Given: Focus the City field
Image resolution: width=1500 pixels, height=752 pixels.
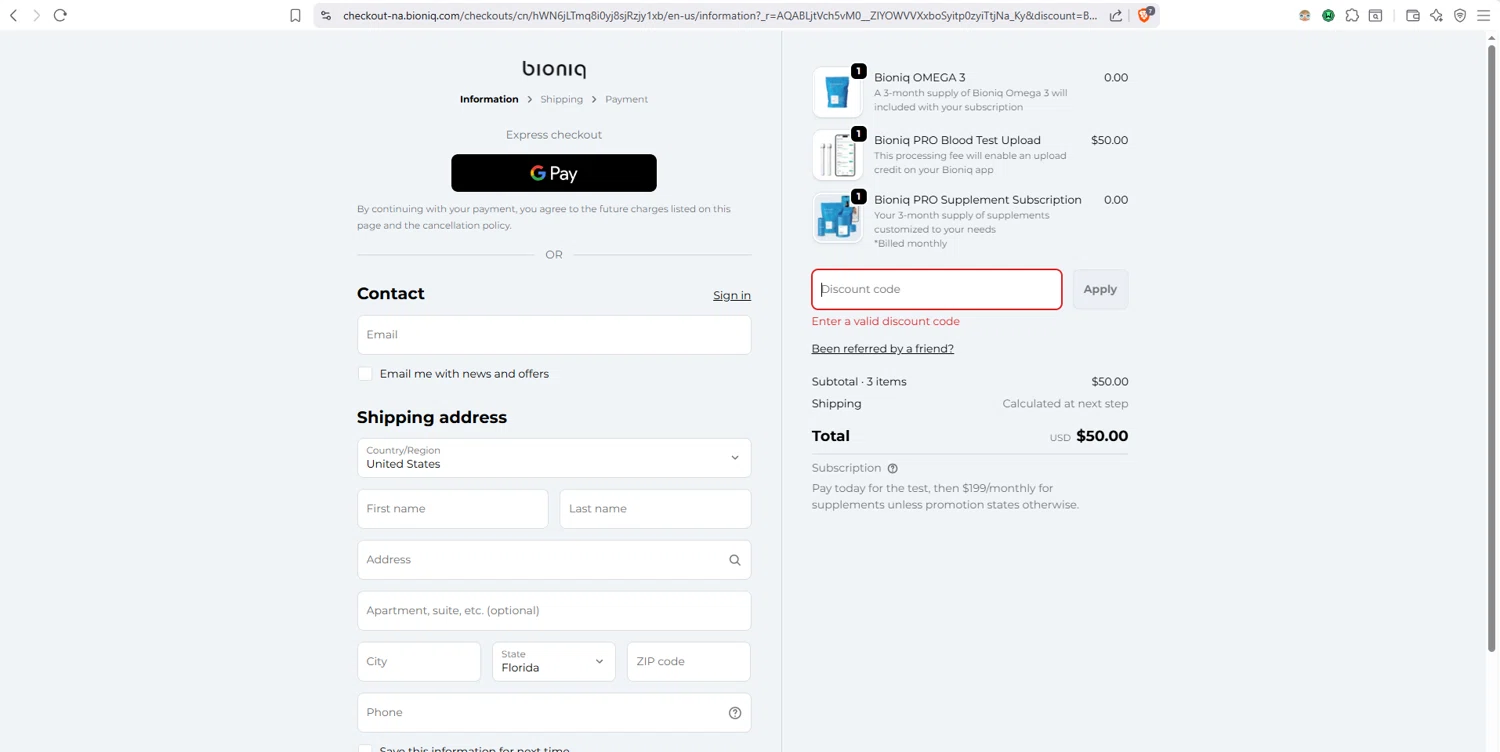Looking at the screenshot, I should 419,662.
